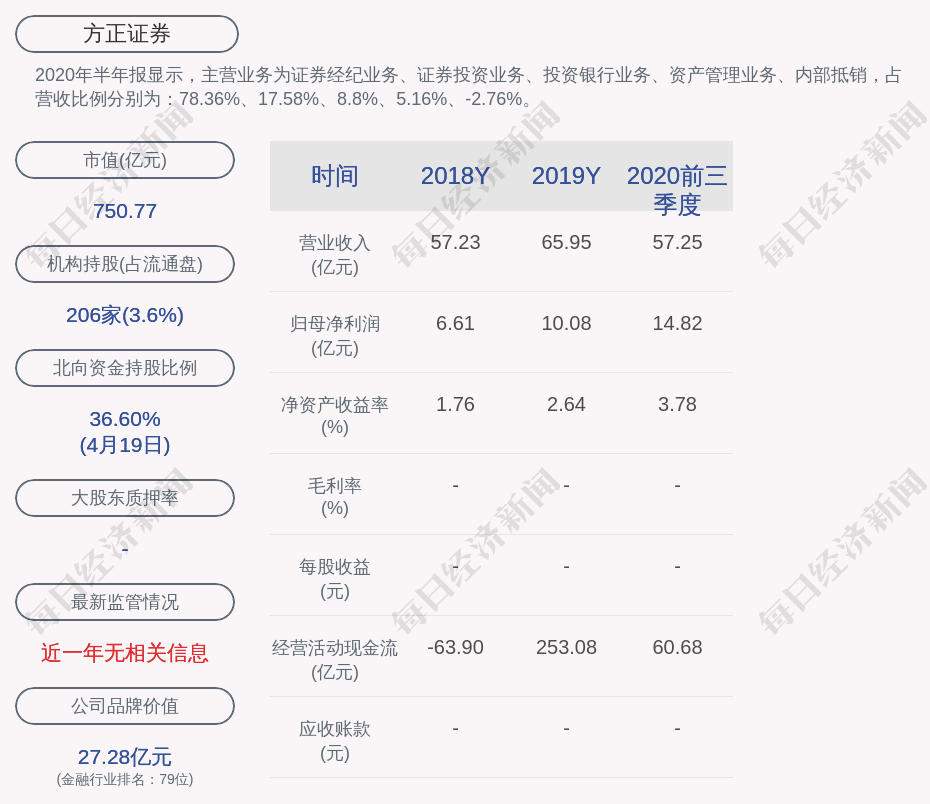Image resolution: width=930 pixels, height=804 pixels.
Task: Click the 方正证券 title pill
Action: click(127, 34)
